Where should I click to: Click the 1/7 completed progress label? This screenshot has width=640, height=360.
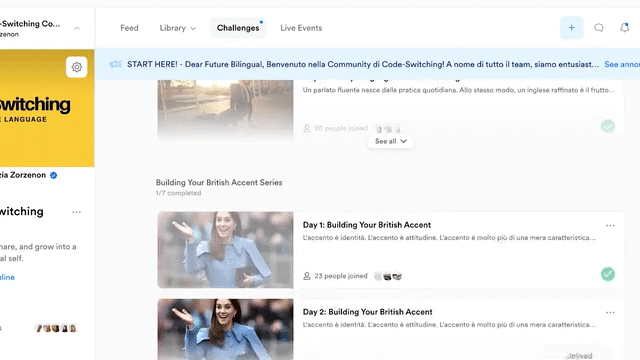click(x=178, y=193)
